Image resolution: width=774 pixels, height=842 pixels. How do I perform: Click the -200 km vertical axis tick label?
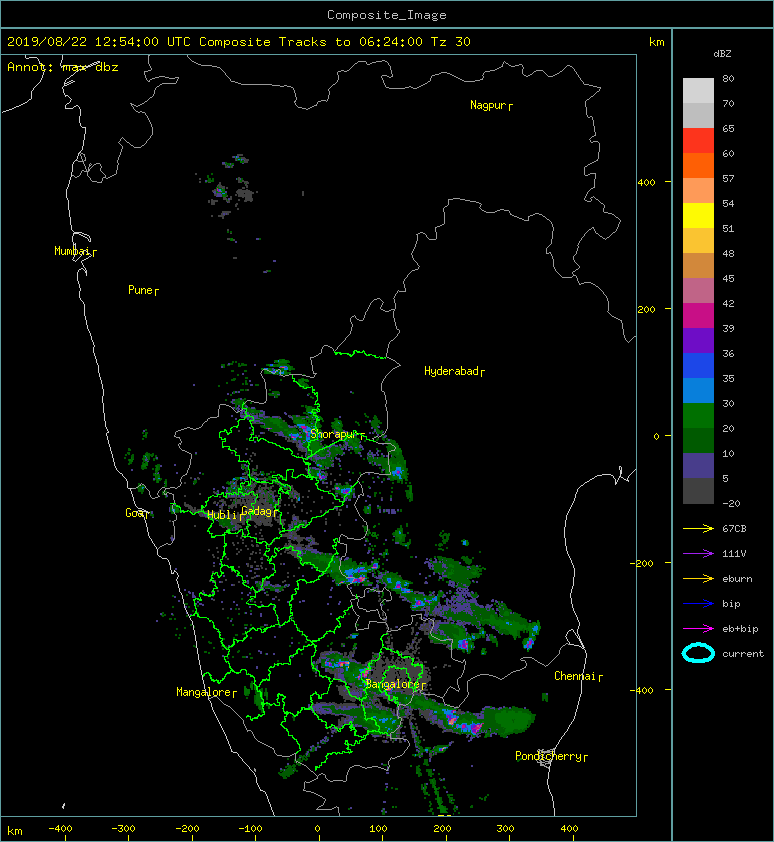642,563
